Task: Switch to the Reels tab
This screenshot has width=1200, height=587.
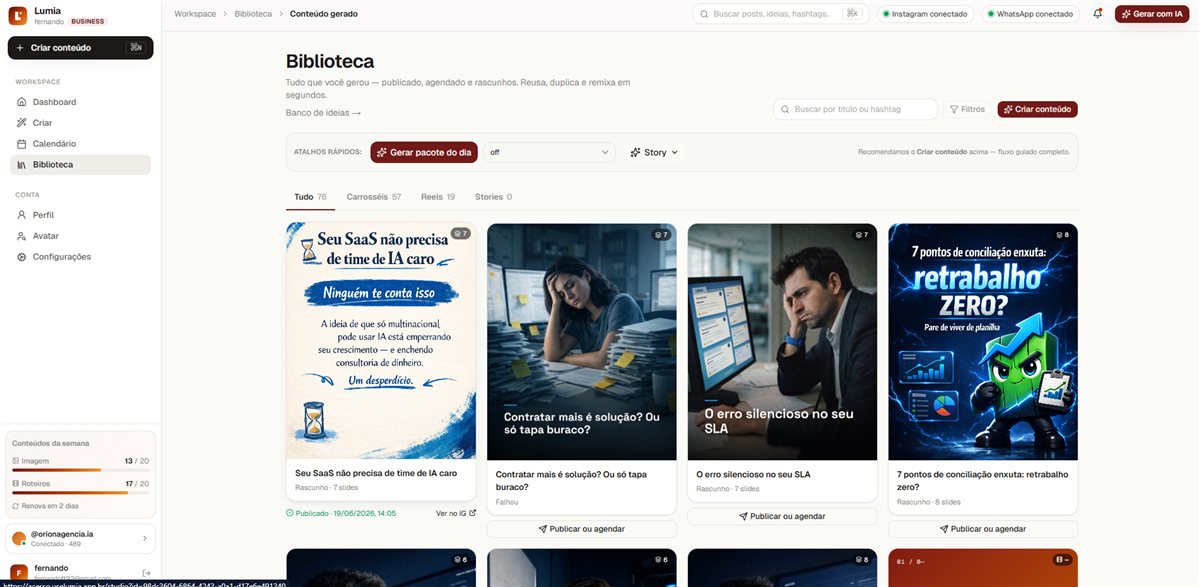Action: (x=438, y=197)
